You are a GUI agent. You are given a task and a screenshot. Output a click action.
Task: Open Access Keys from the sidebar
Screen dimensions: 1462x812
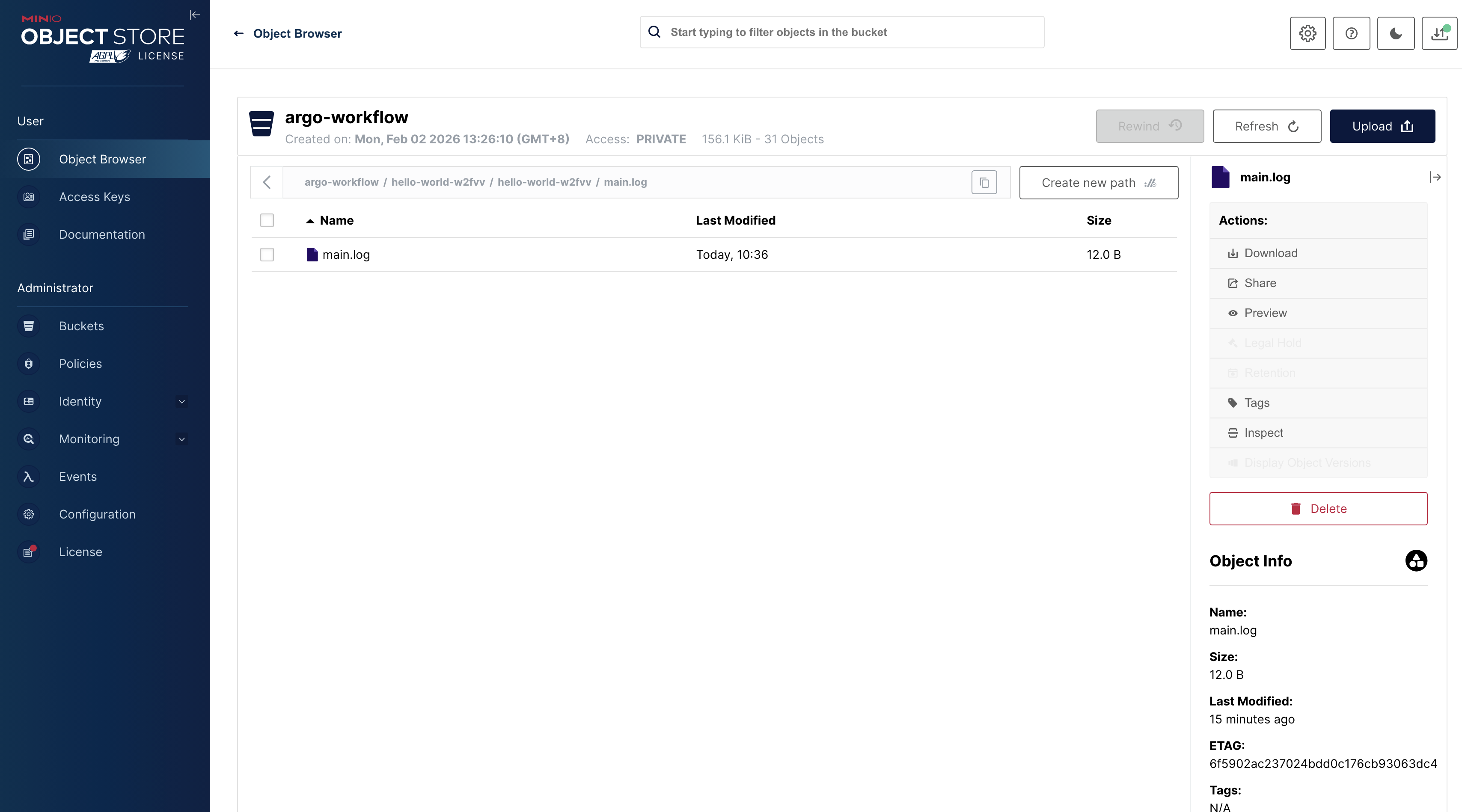tap(94, 197)
